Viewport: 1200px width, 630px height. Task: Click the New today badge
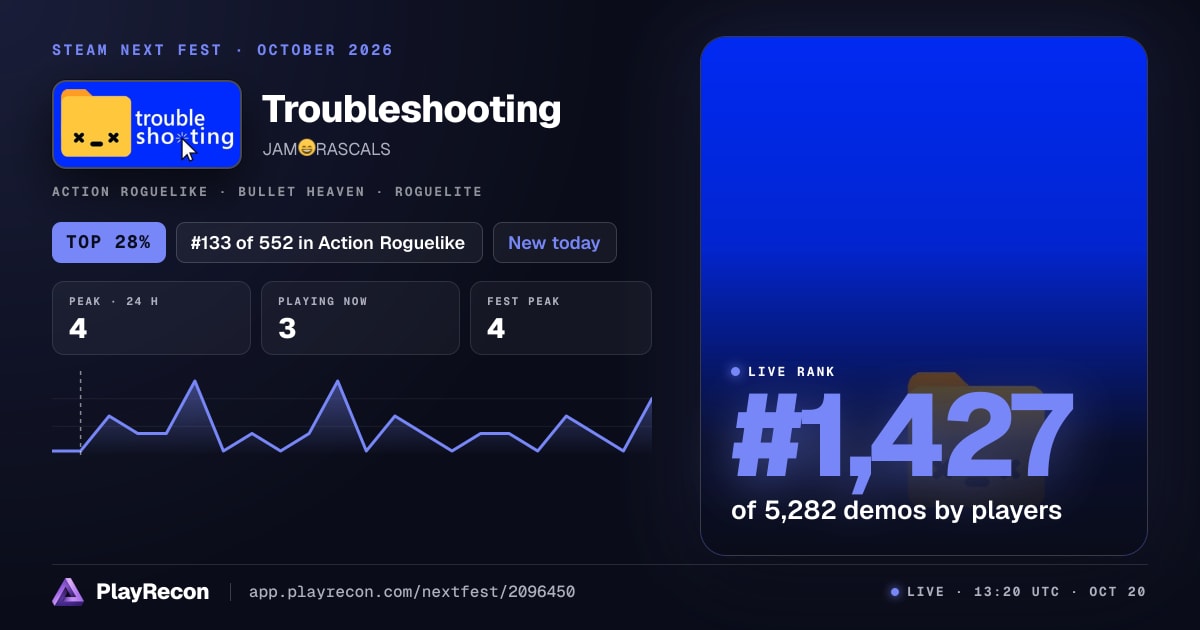click(554, 242)
